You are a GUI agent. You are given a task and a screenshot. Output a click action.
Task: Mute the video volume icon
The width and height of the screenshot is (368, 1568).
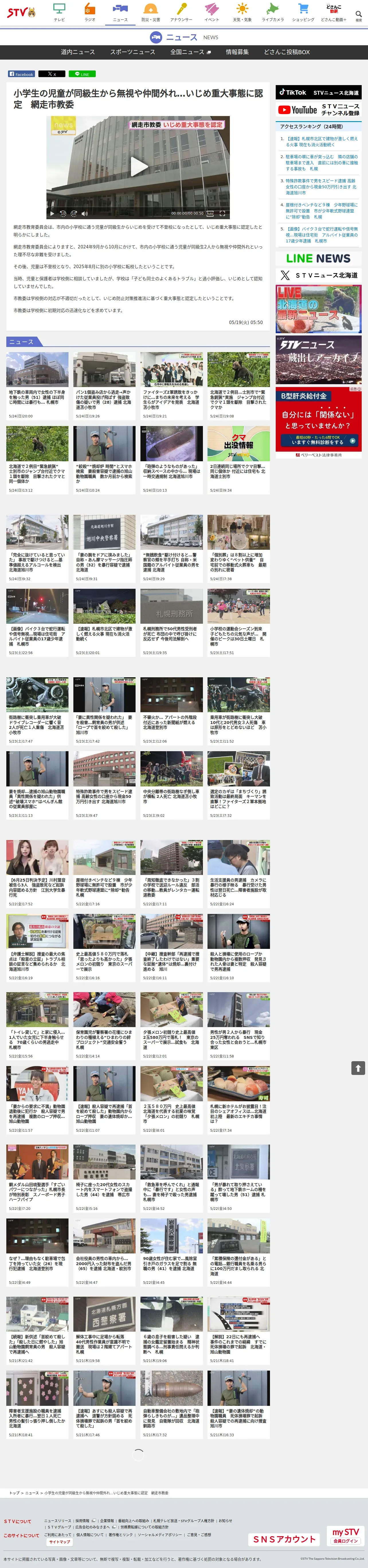[85, 214]
